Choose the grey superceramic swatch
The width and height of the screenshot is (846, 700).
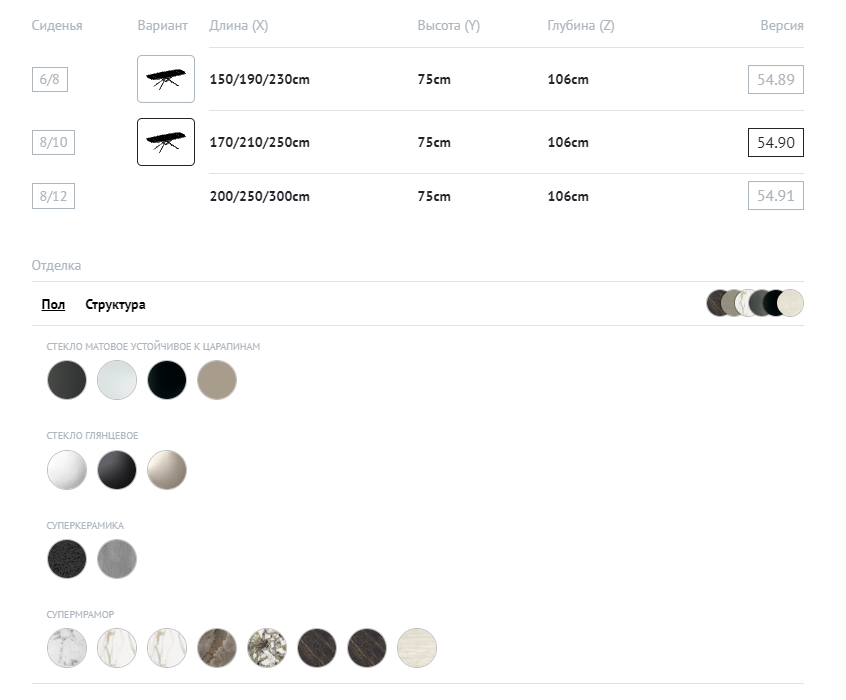pos(117,559)
